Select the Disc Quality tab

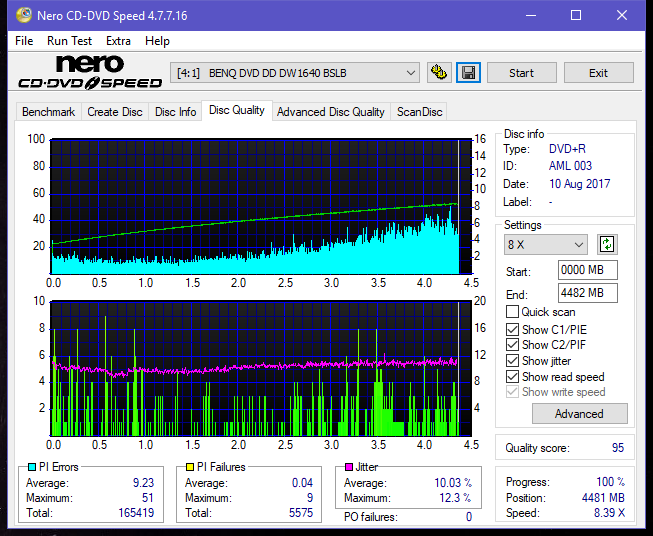(x=237, y=110)
